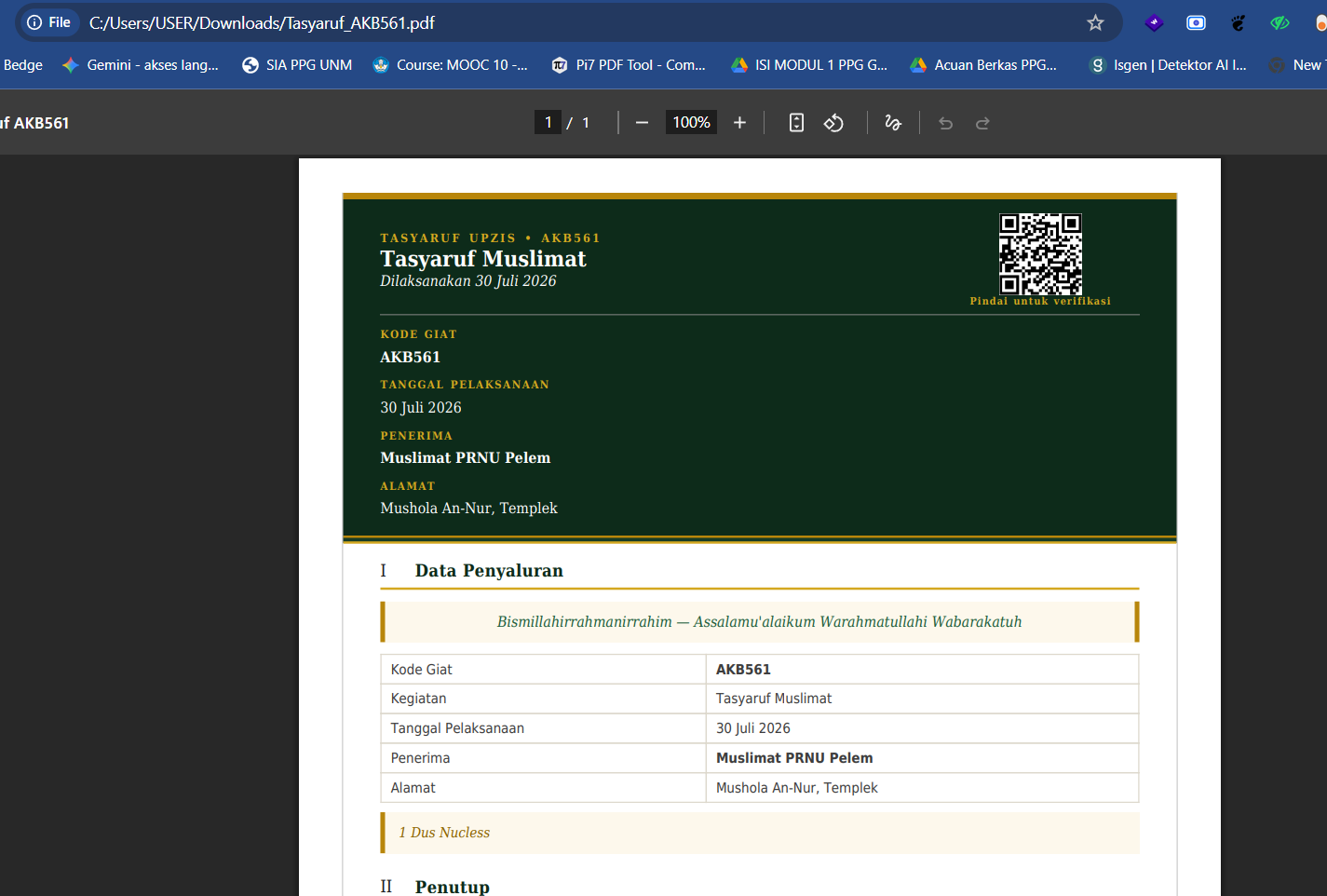
Task: Open the blue screen capture extension
Action: click(1196, 22)
